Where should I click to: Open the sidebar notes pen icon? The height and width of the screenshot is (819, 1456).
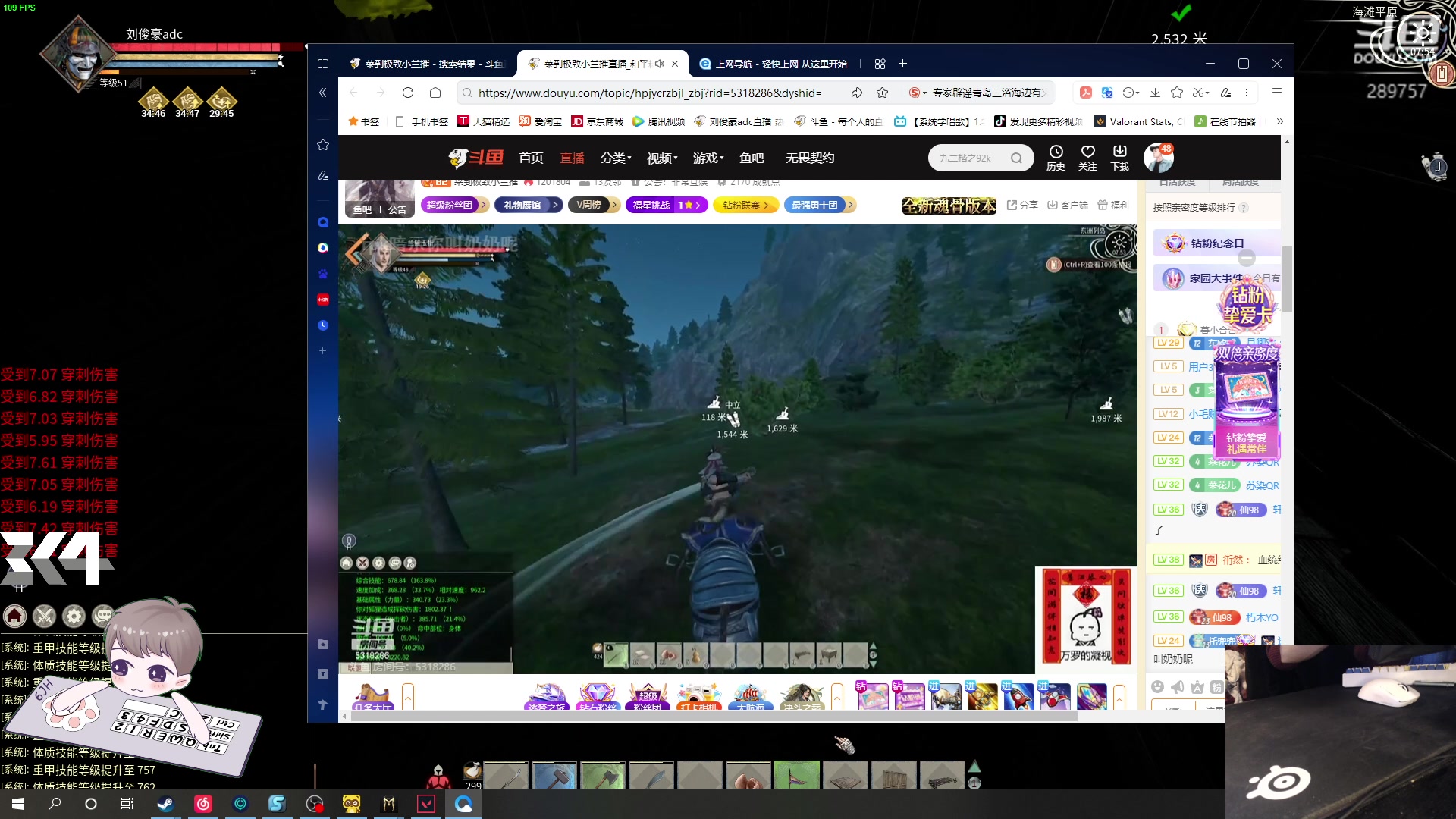[323, 175]
